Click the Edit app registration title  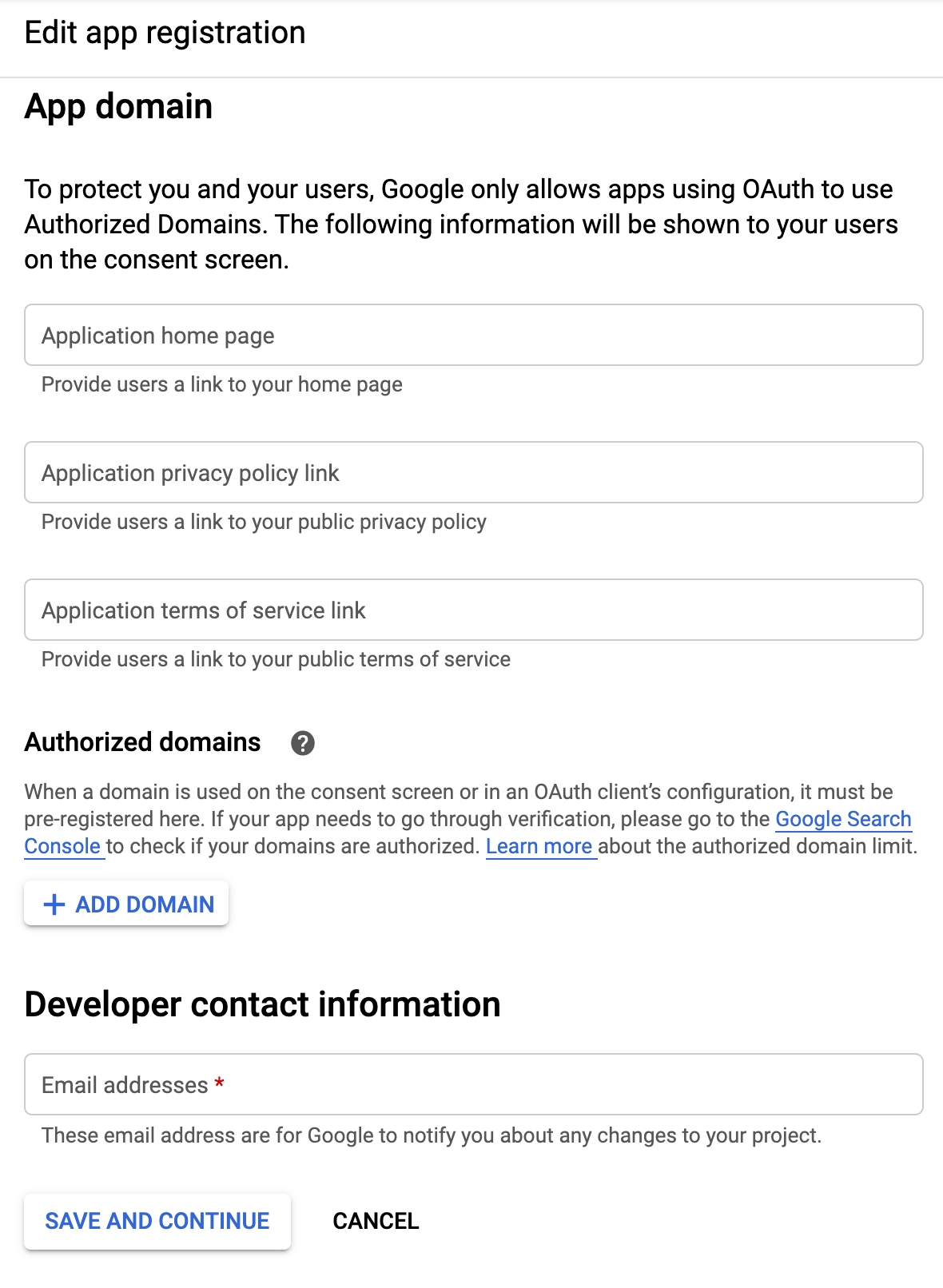[x=165, y=33]
